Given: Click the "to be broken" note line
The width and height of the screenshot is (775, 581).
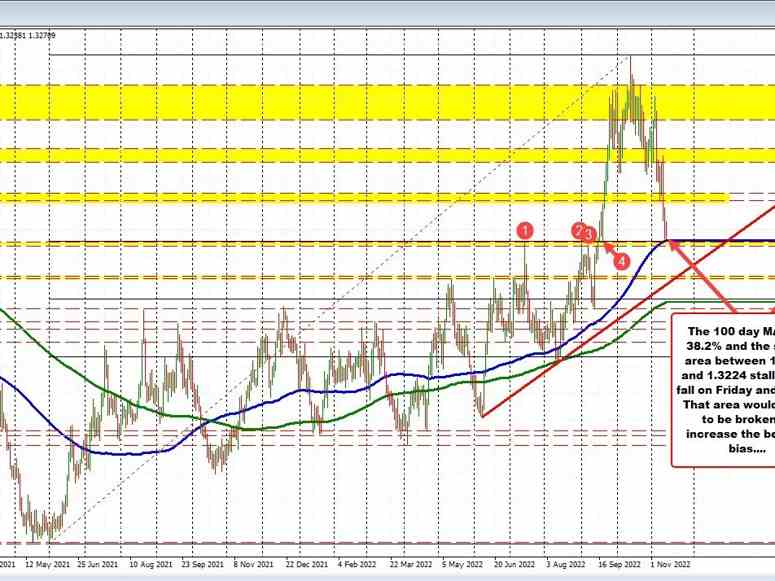Looking at the screenshot, I should pos(738,419).
